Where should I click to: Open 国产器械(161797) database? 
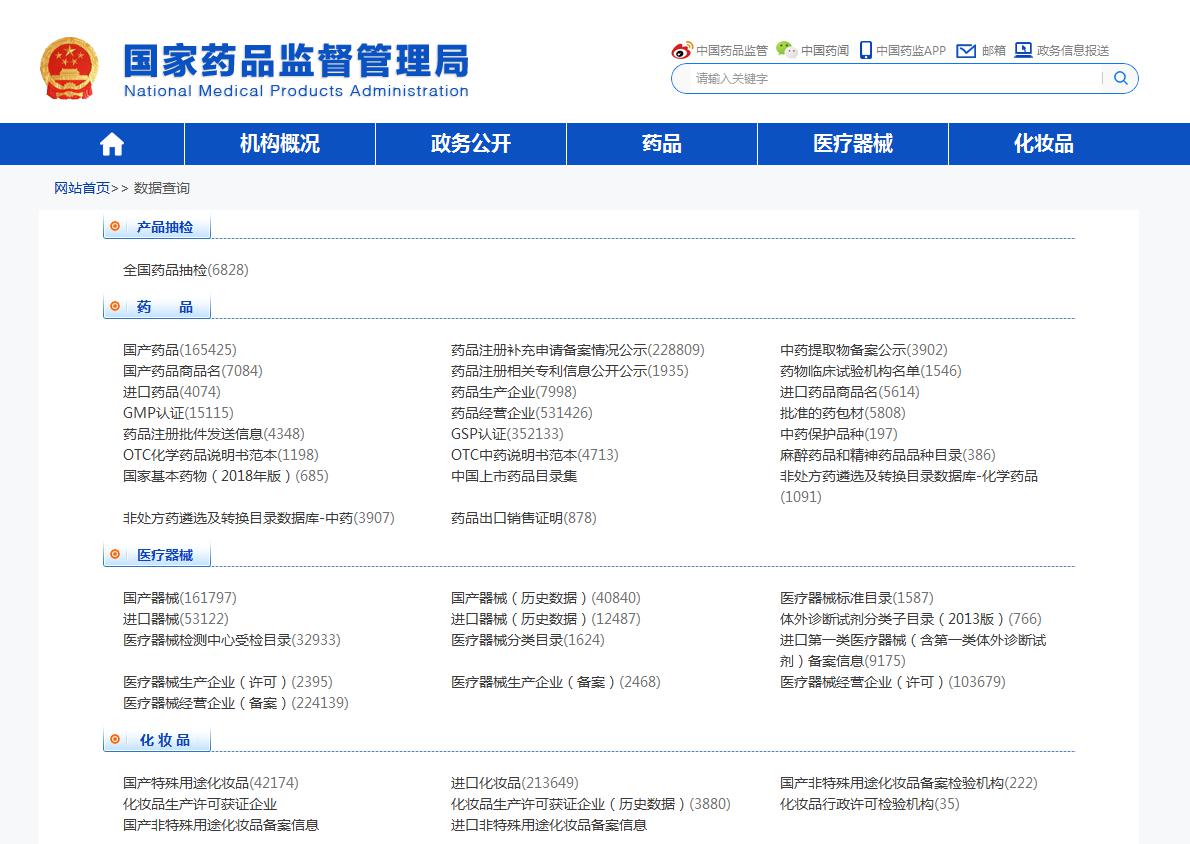(x=180, y=598)
